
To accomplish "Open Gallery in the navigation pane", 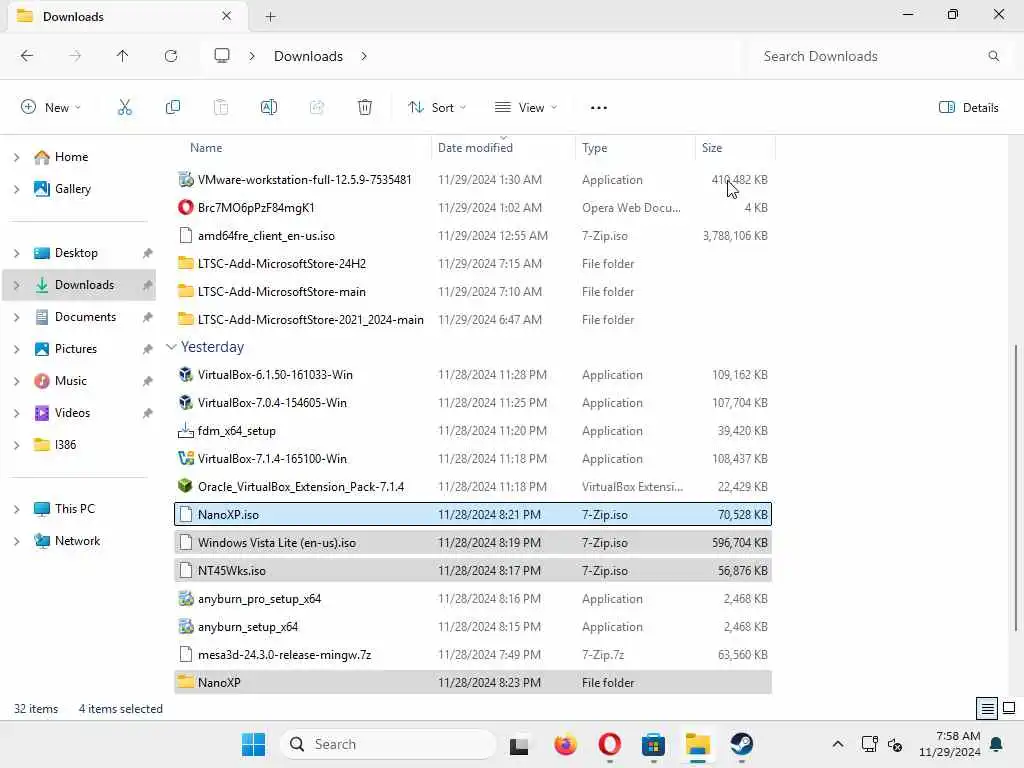I will point(72,189).
